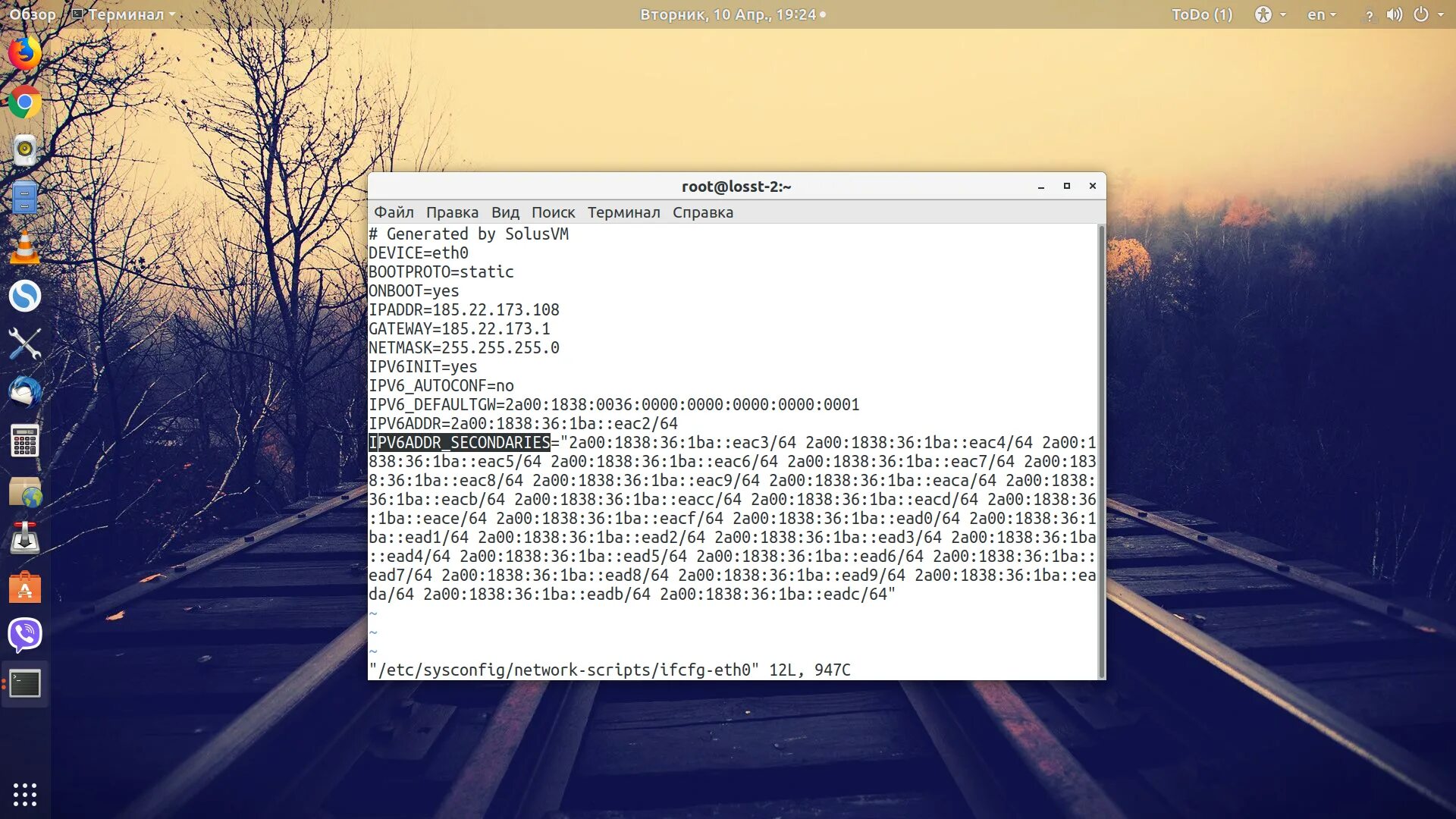The height and width of the screenshot is (819, 1456).
Task: Open the ToDo (1) indicator
Action: [1201, 14]
